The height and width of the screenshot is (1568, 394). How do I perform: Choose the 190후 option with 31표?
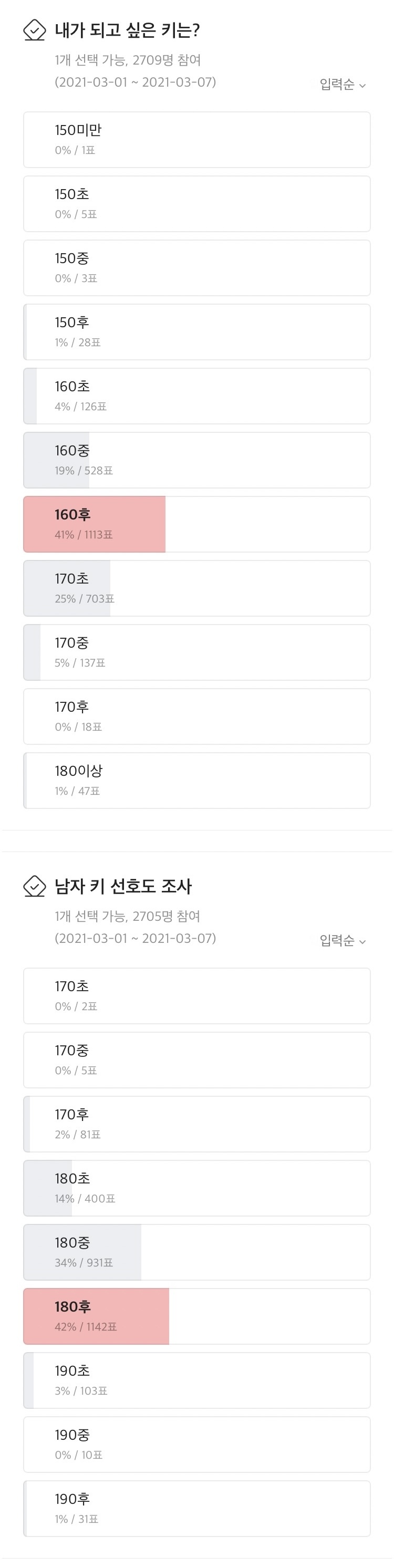(196, 1508)
